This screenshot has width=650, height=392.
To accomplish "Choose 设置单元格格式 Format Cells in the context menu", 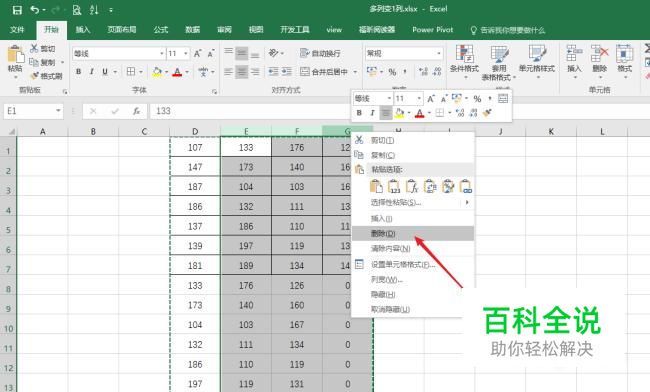I will [x=412, y=264].
